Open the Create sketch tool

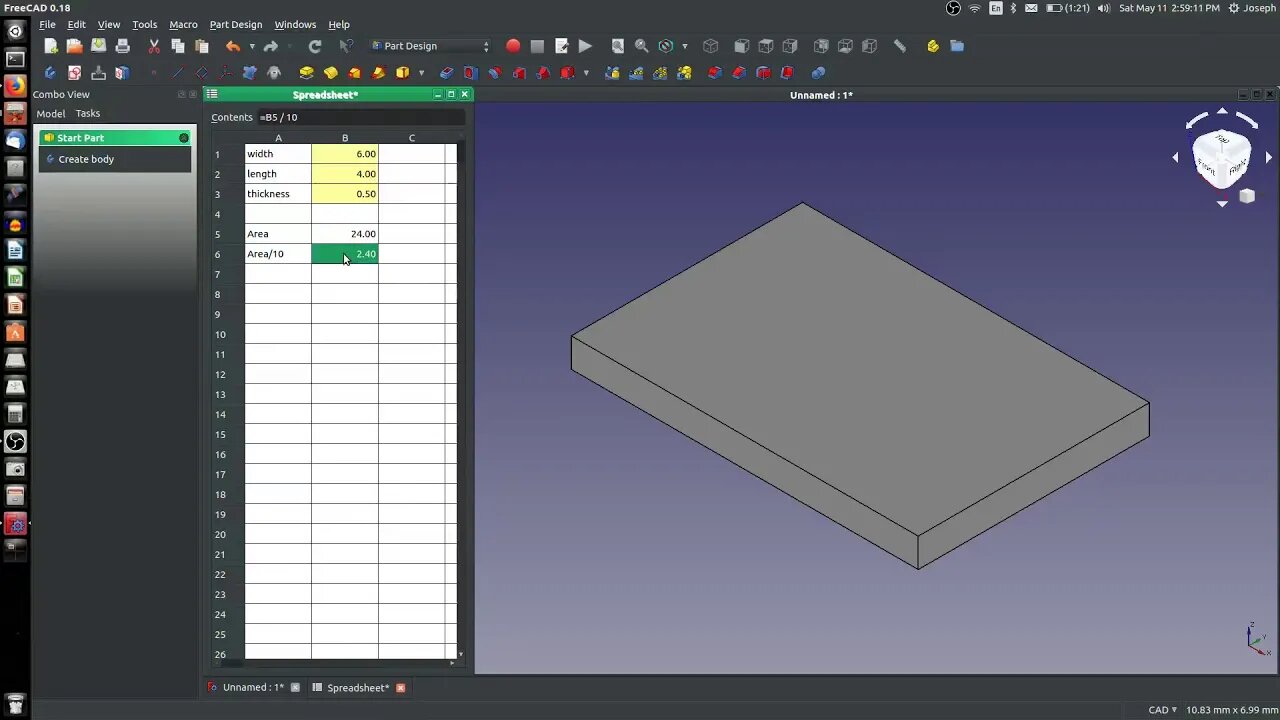click(x=74, y=72)
